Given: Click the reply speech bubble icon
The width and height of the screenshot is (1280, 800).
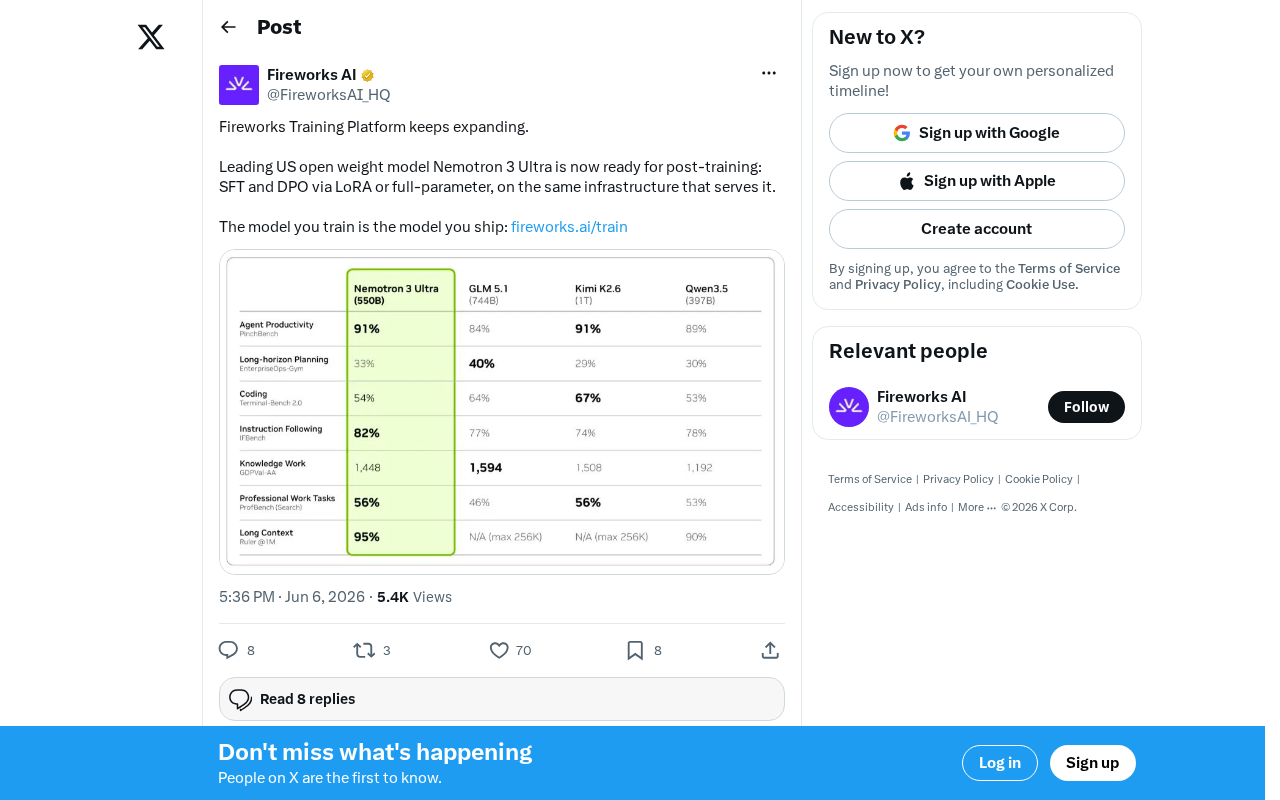Looking at the screenshot, I should point(228,650).
